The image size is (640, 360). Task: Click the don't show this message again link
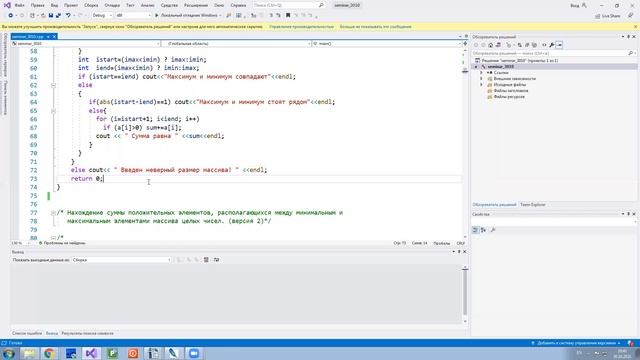pyautogui.click(x=376, y=27)
